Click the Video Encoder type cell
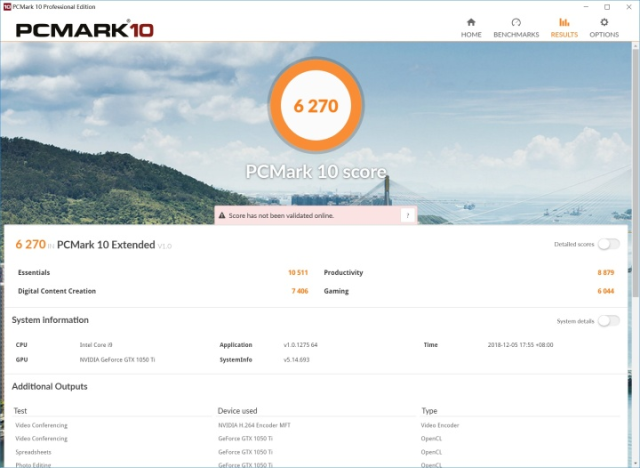This screenshot has height=468, width=640. pyautogui.click(x=440, y=425)
